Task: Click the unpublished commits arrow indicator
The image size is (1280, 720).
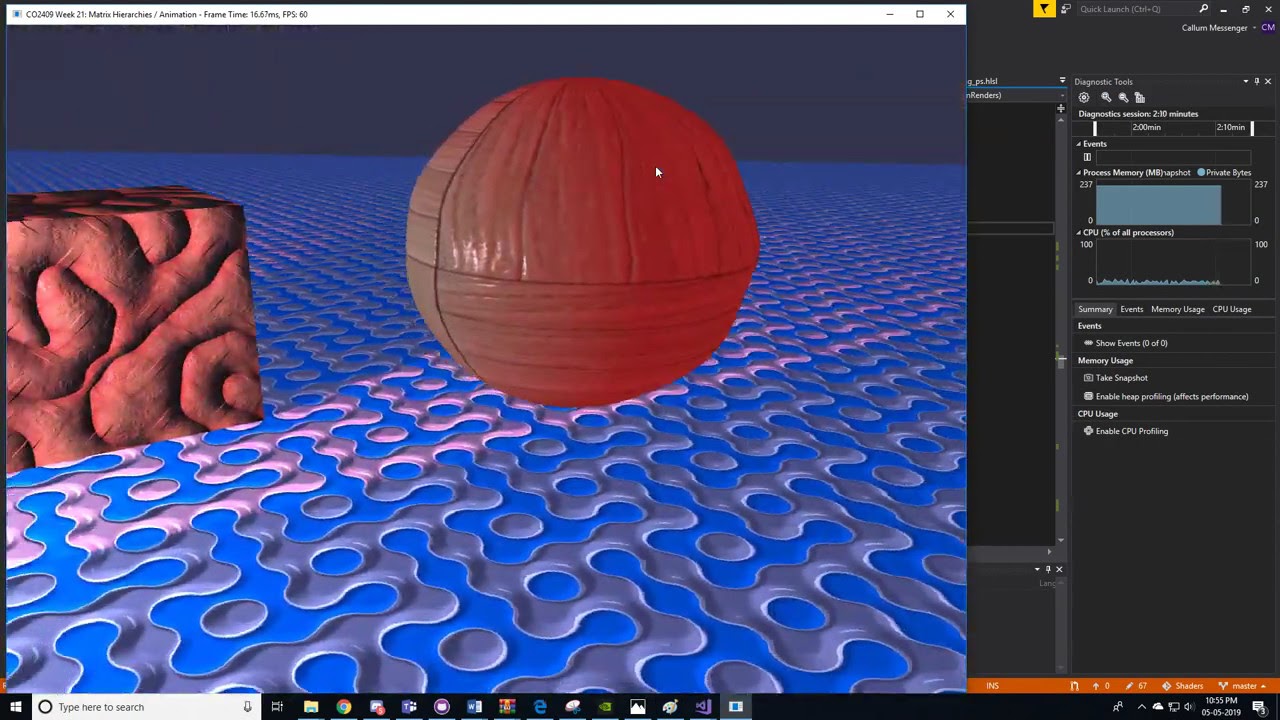Action: [x=1099, y=686]
